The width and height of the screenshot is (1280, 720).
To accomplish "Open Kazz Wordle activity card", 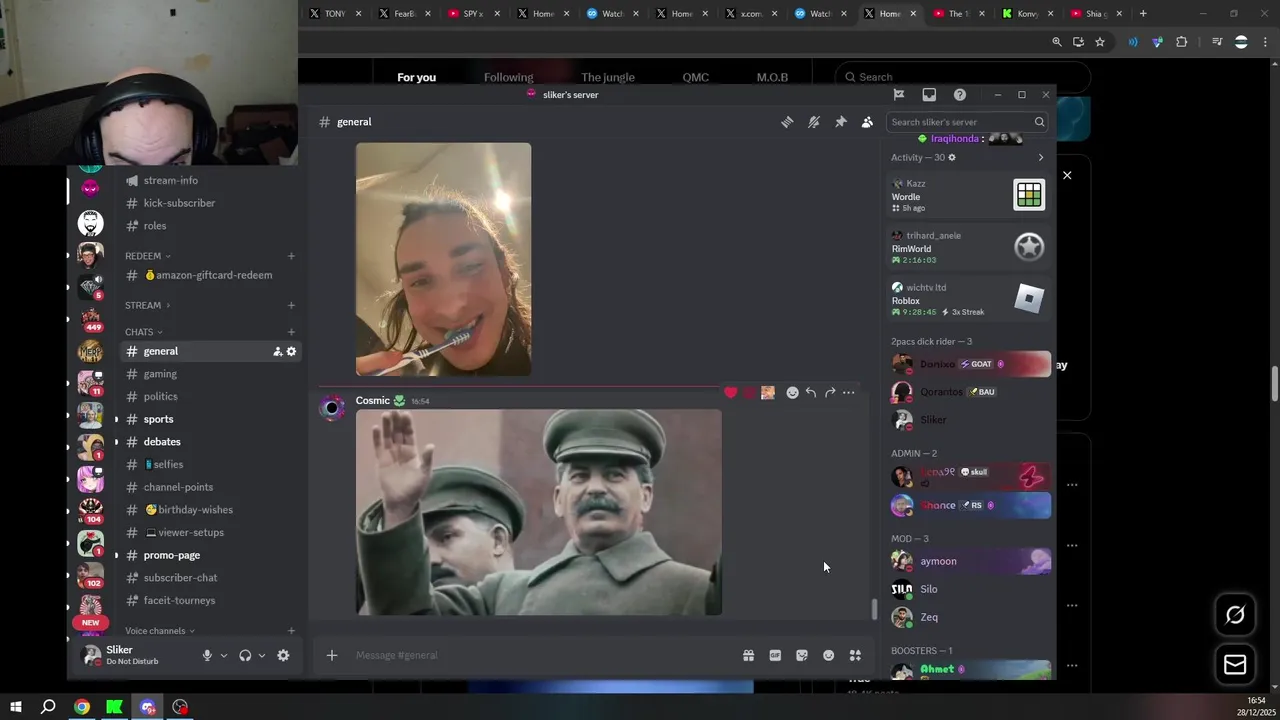I will tap(968, 195).
